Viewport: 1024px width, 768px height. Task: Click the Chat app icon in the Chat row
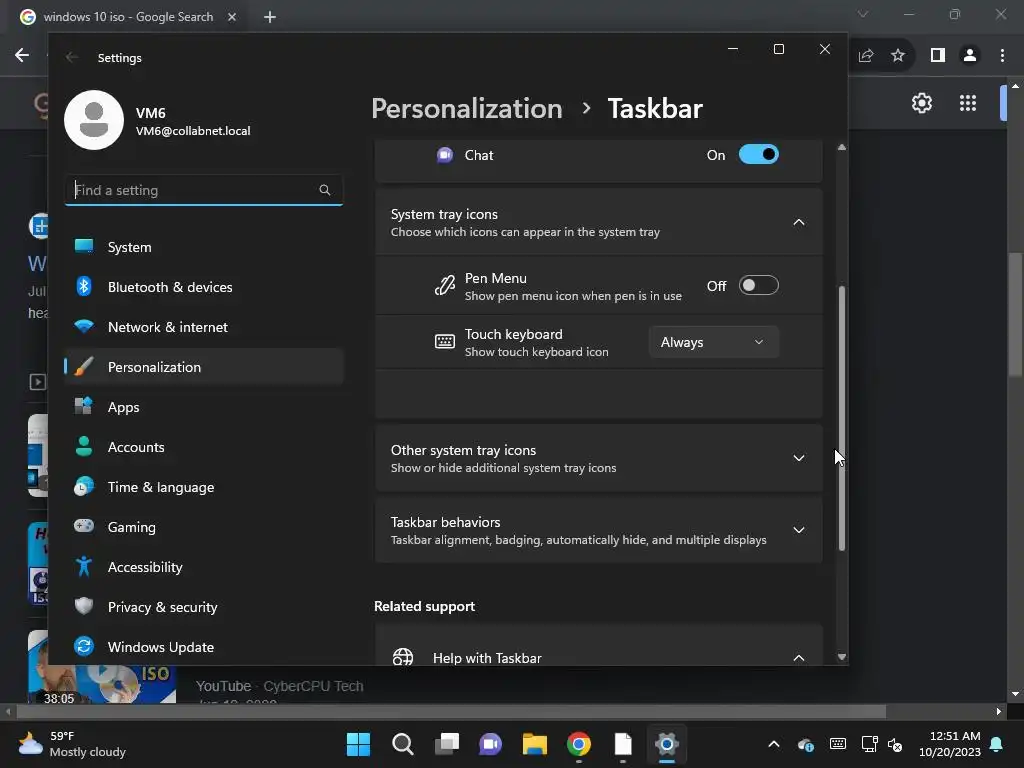pyautogui.click(x=445, y=155)
